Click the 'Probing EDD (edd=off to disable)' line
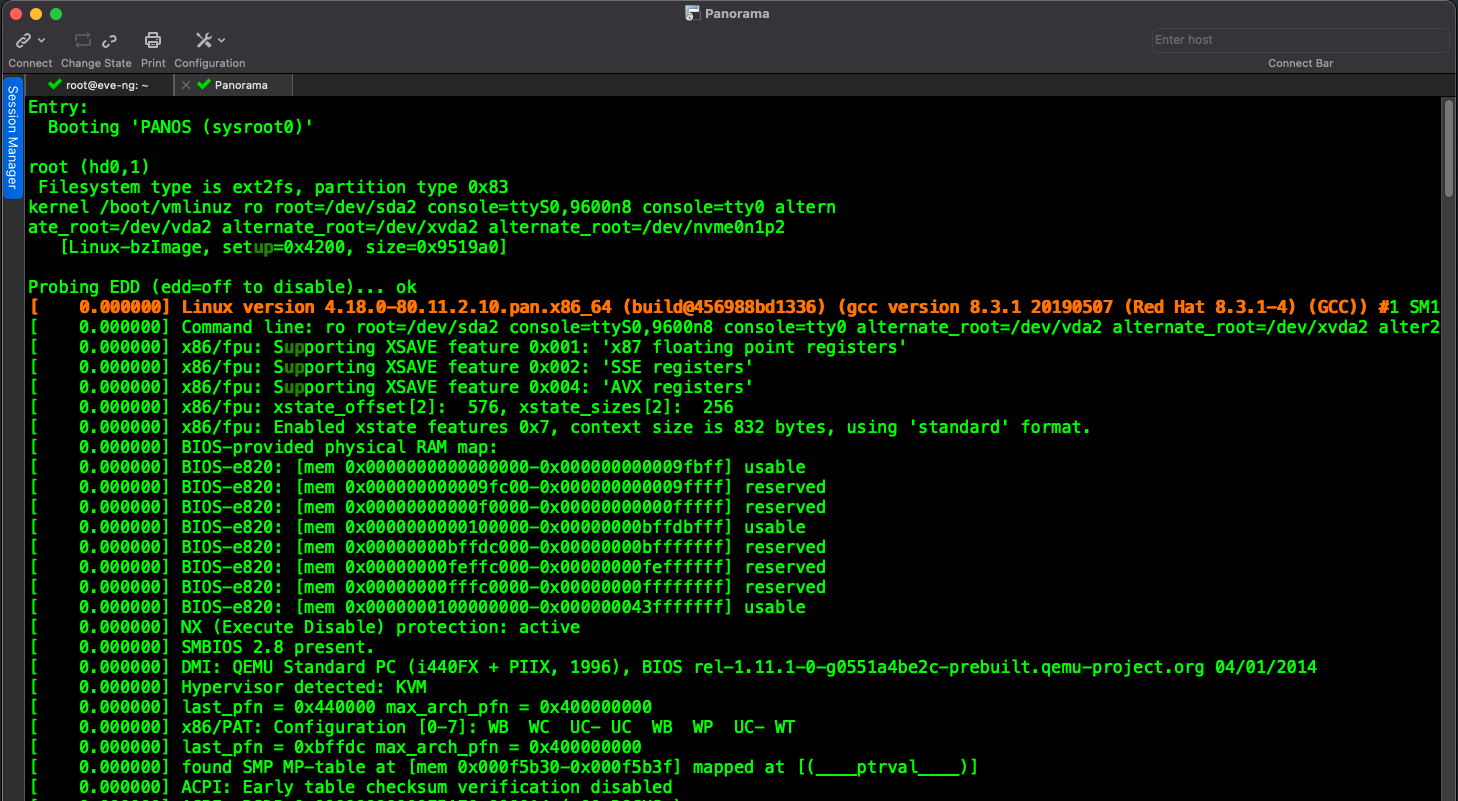This screenshot has height=801, width=1458. tap(222, 287)
